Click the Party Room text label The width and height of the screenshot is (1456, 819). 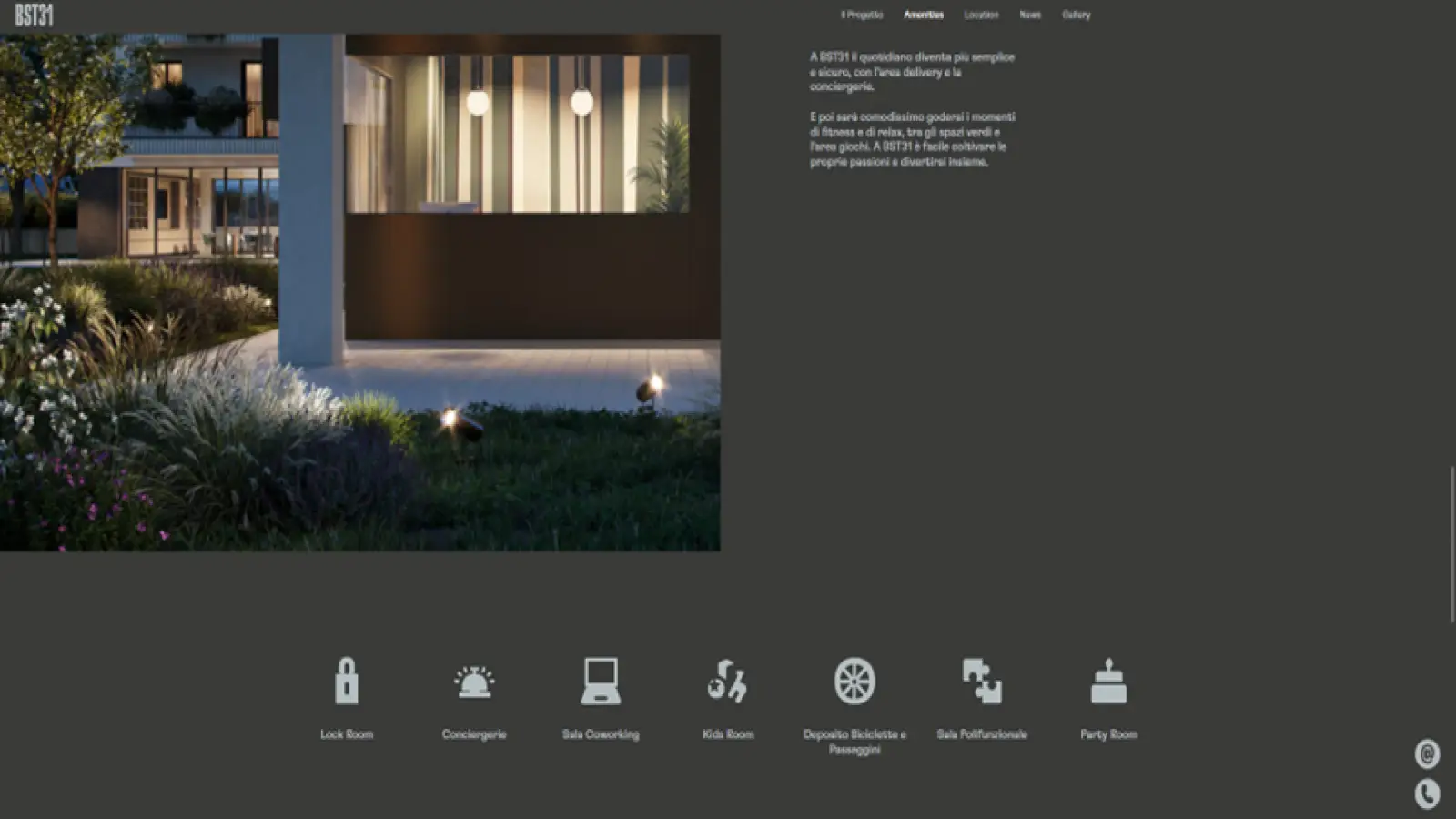pos(1108,734)
